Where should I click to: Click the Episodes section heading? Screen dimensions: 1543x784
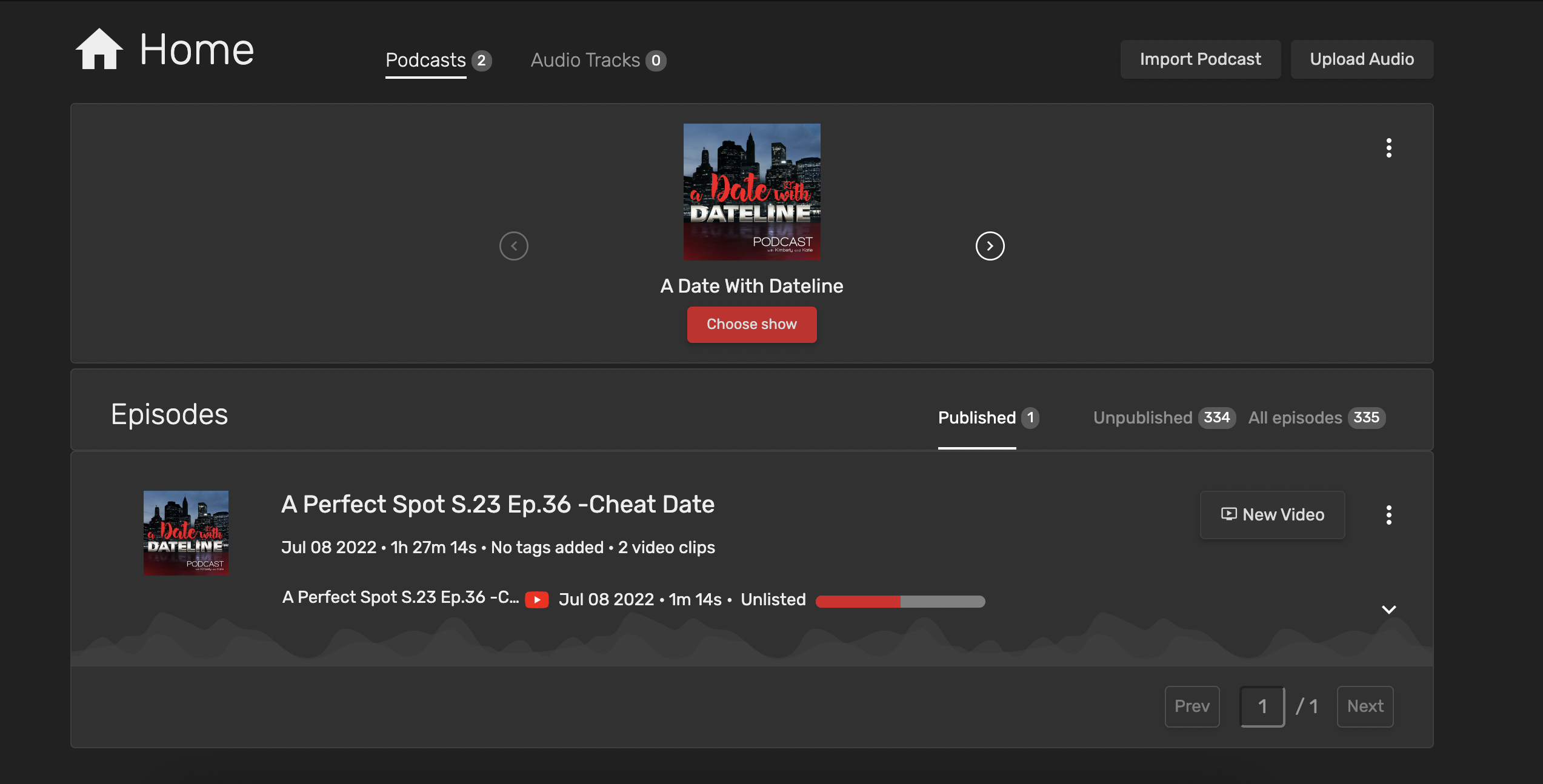(169, 415)
